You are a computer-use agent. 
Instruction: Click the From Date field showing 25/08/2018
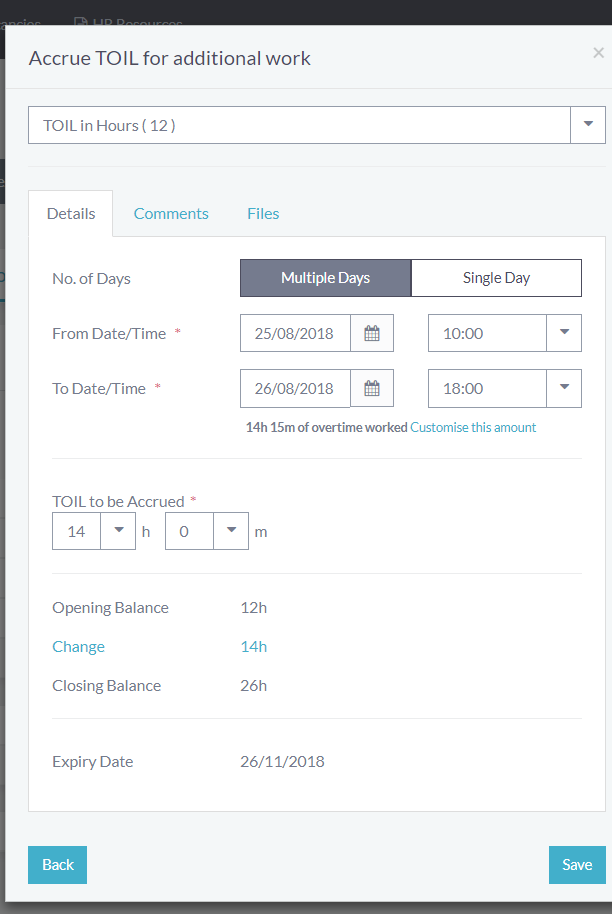295,334
